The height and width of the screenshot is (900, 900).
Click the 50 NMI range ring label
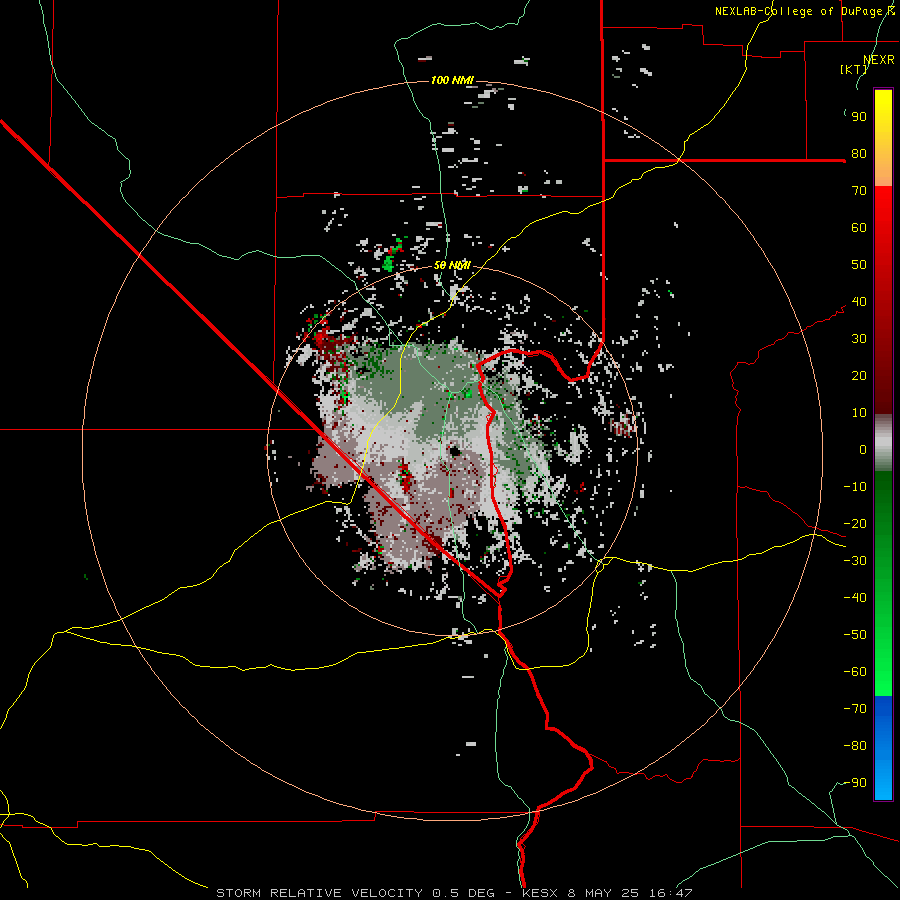coord(452,265)
